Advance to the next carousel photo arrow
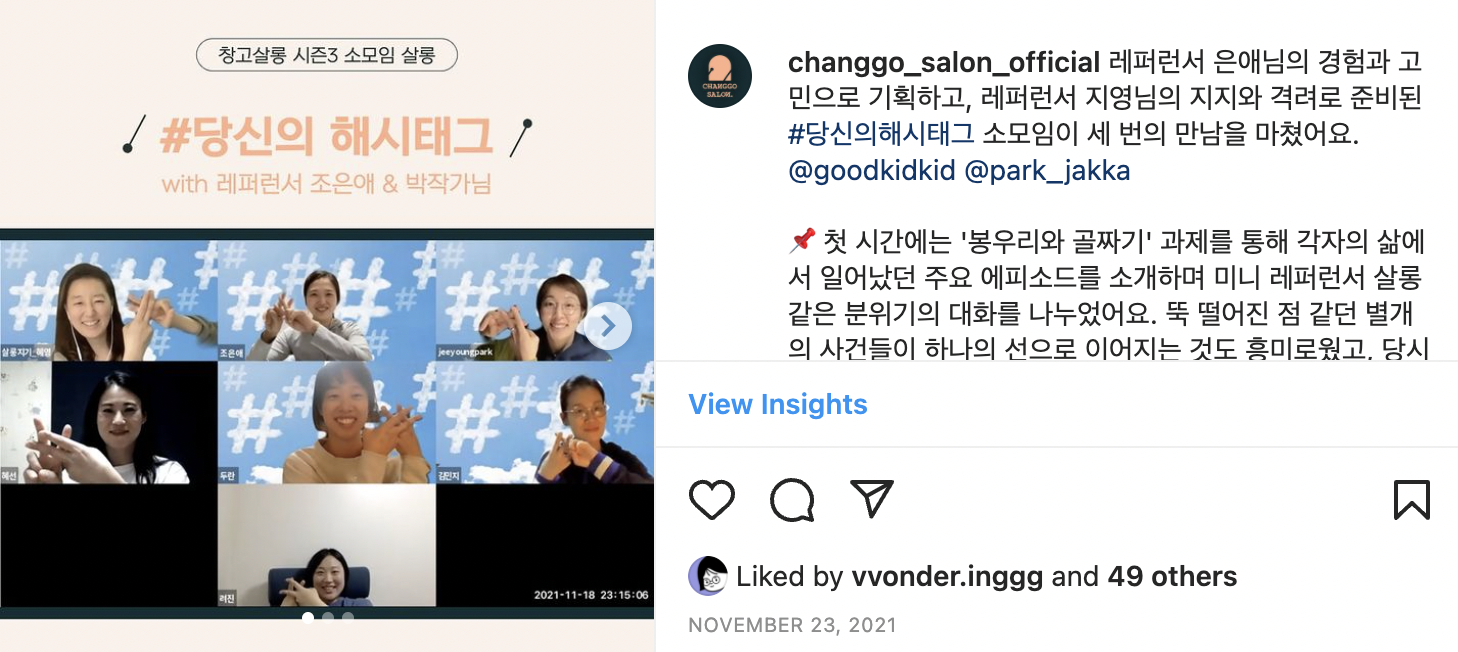The width and height of the screenshot is (1458, 652). (x=608, y=325)
